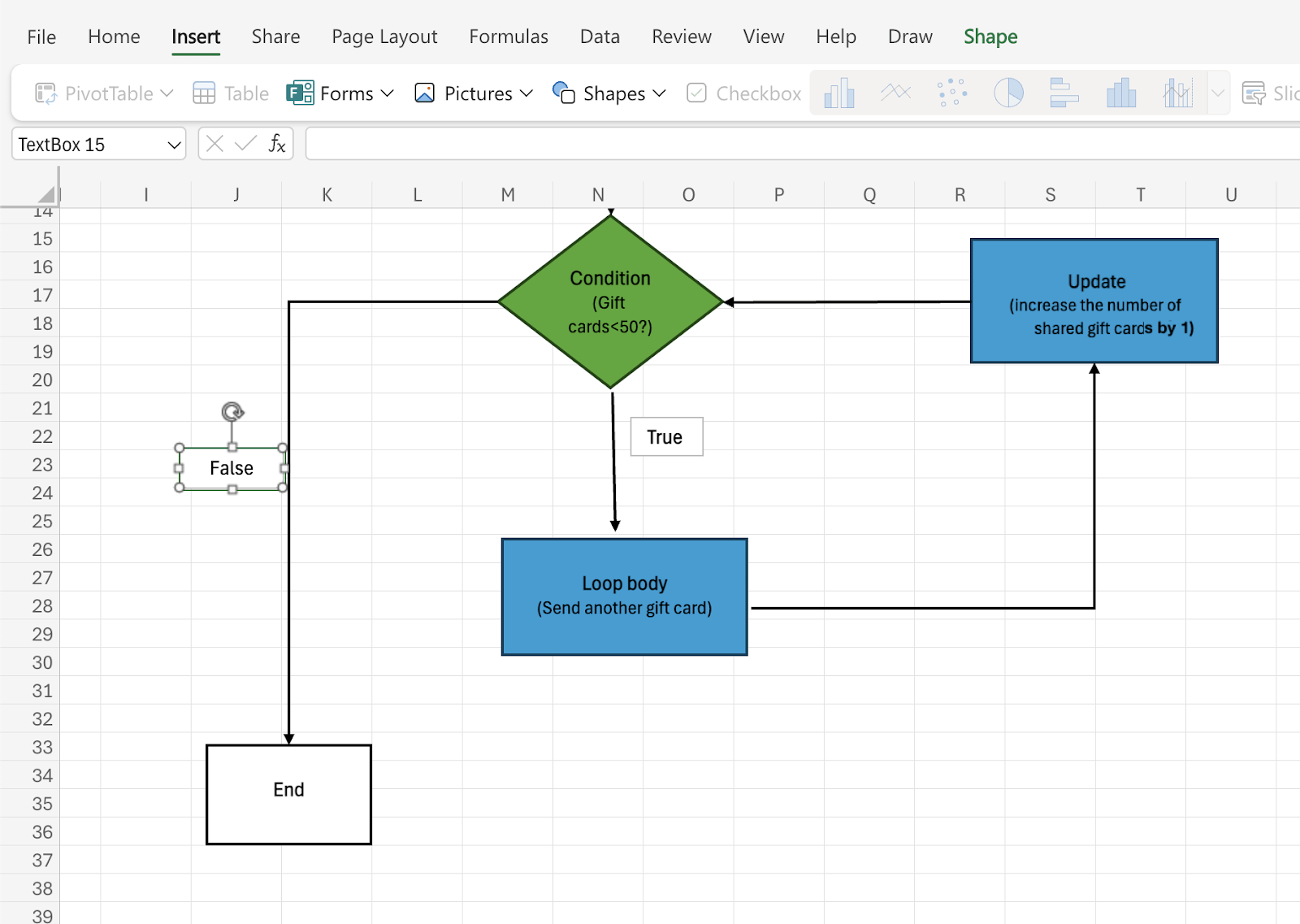The width and height of the screenshot is (1300, 924).
Task: Click inside the formula bar input
Action: [x=796, y=145]
